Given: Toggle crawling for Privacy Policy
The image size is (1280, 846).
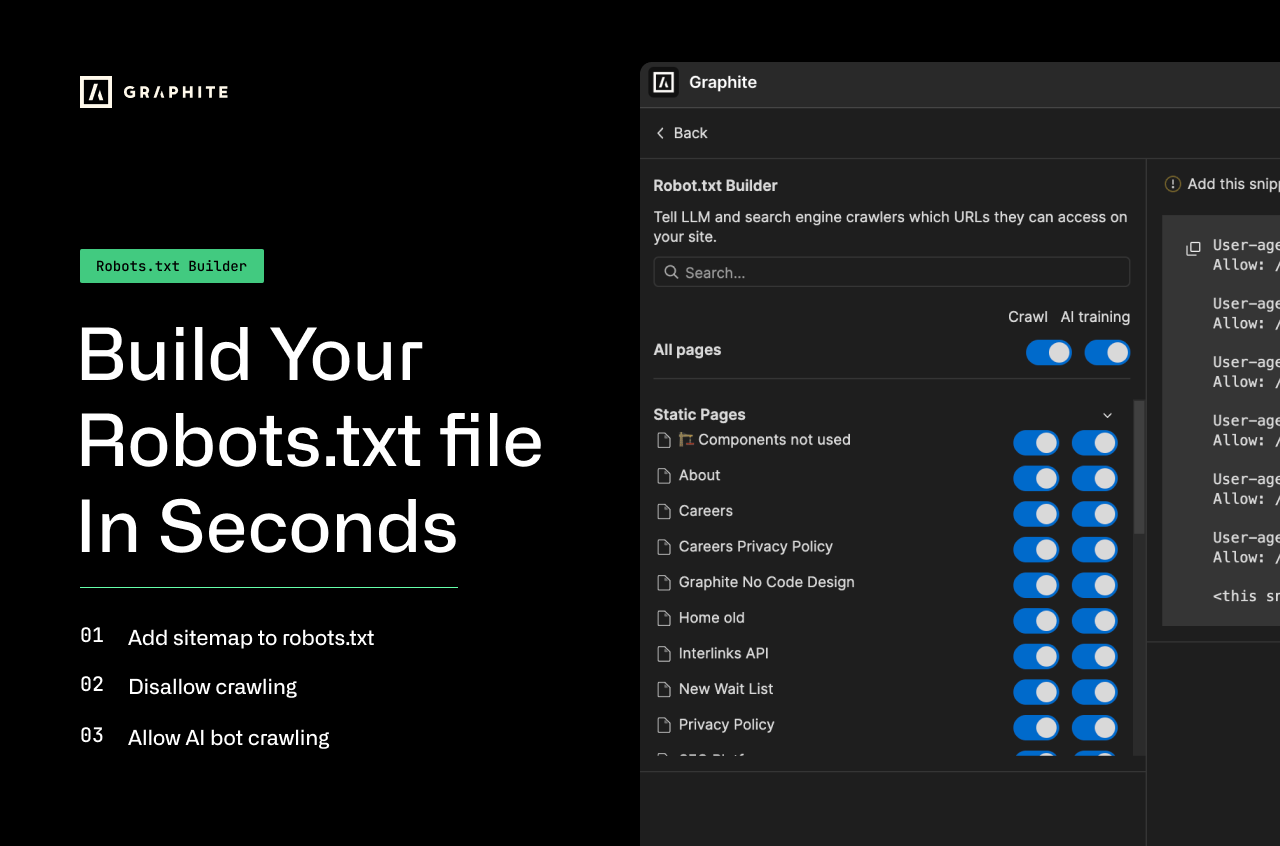Looking at the screenshot, I should coord(1035,727).
